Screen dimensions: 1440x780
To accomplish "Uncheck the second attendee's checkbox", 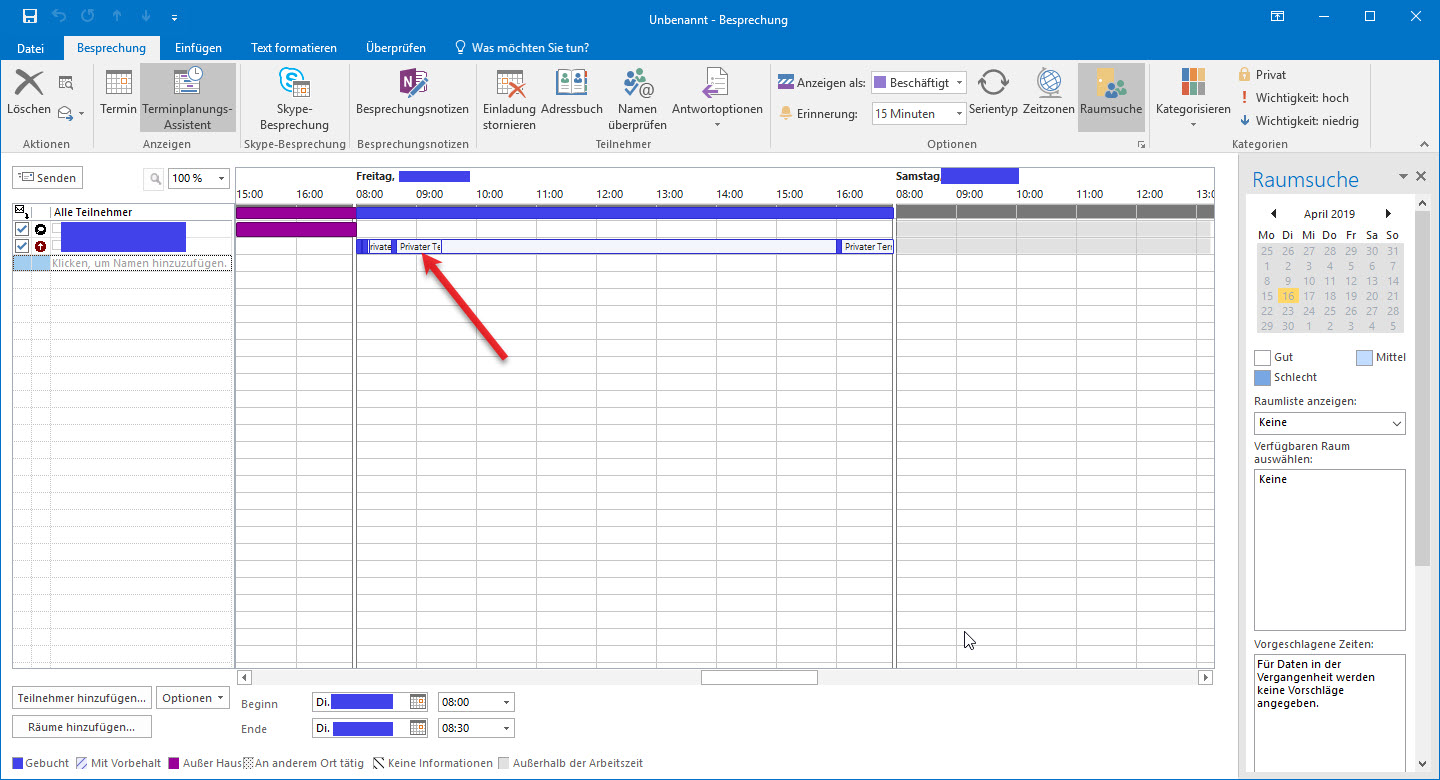I will [x=22, y=246].
